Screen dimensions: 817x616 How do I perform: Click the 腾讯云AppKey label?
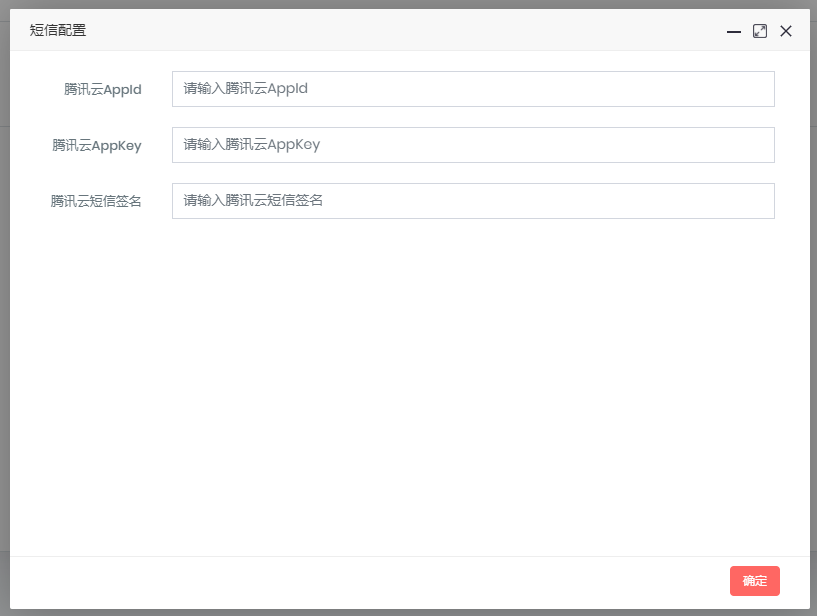click(97, 145)
